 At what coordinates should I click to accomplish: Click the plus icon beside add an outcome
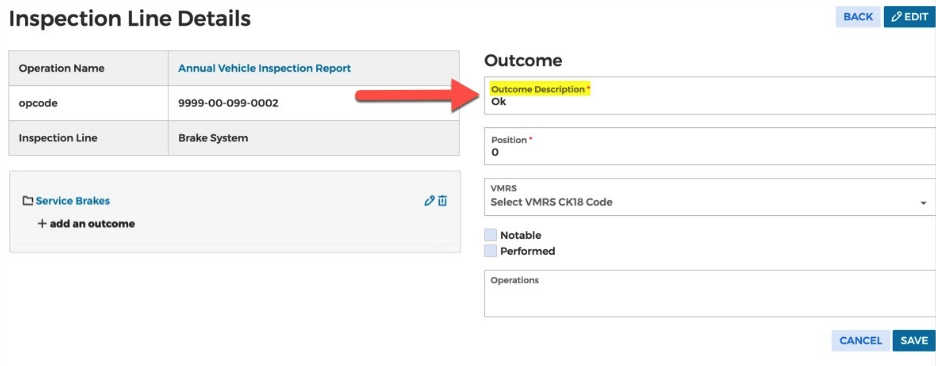[x=42, y=224]
